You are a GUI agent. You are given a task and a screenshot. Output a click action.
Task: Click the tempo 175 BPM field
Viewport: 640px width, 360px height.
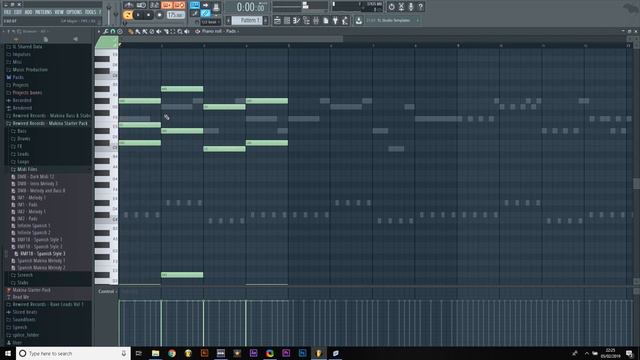click(x=176, y=15)
